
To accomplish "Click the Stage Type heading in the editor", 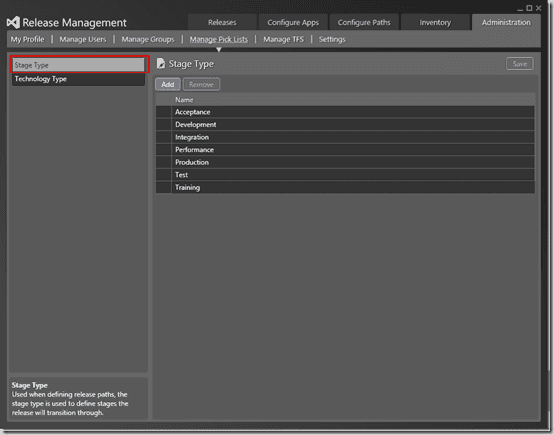I will click(191, 64).
